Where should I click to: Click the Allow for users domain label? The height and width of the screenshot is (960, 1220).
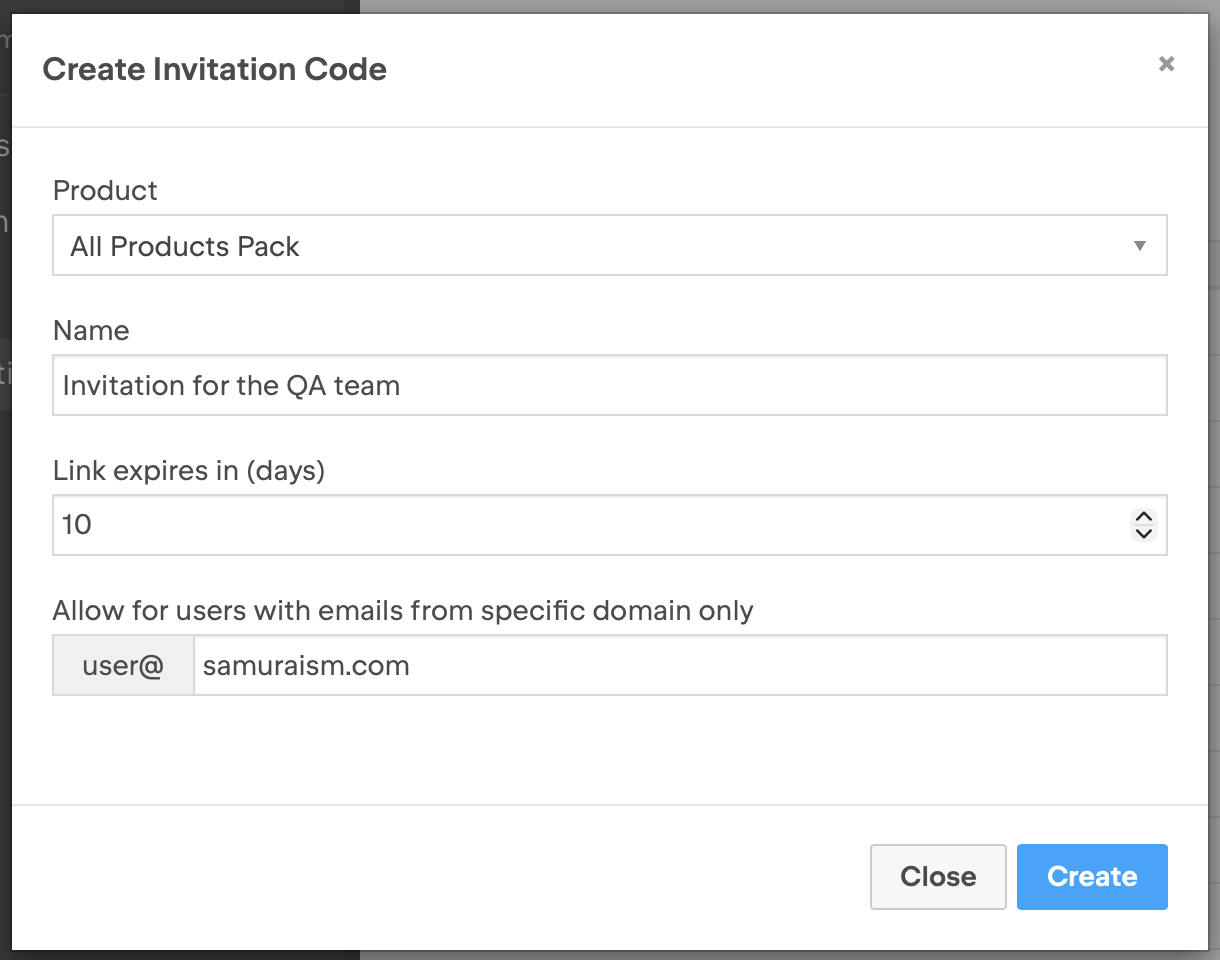coord(403,610)
